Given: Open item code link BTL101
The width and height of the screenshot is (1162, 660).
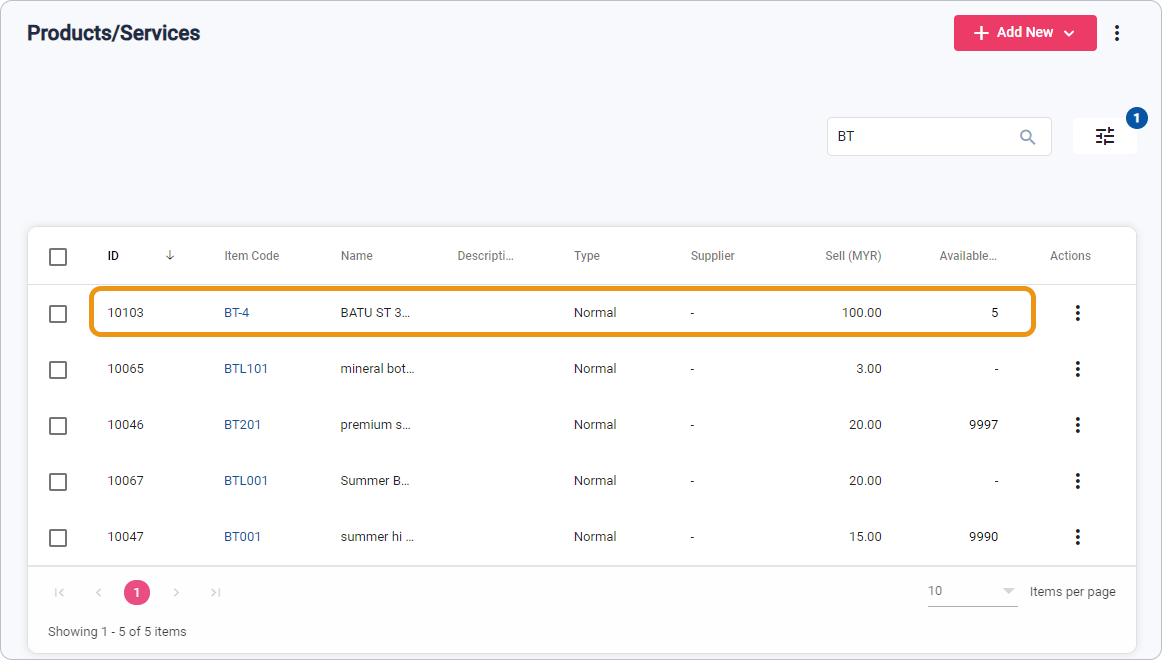Looking at the screenshot, I should point(246,369).
